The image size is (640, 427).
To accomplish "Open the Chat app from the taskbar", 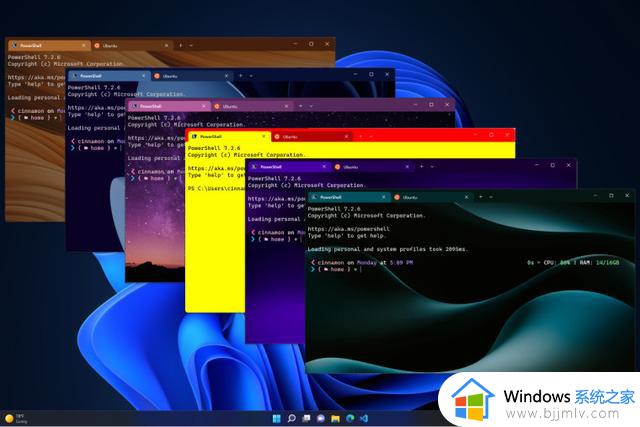I will tap(321, 418).
